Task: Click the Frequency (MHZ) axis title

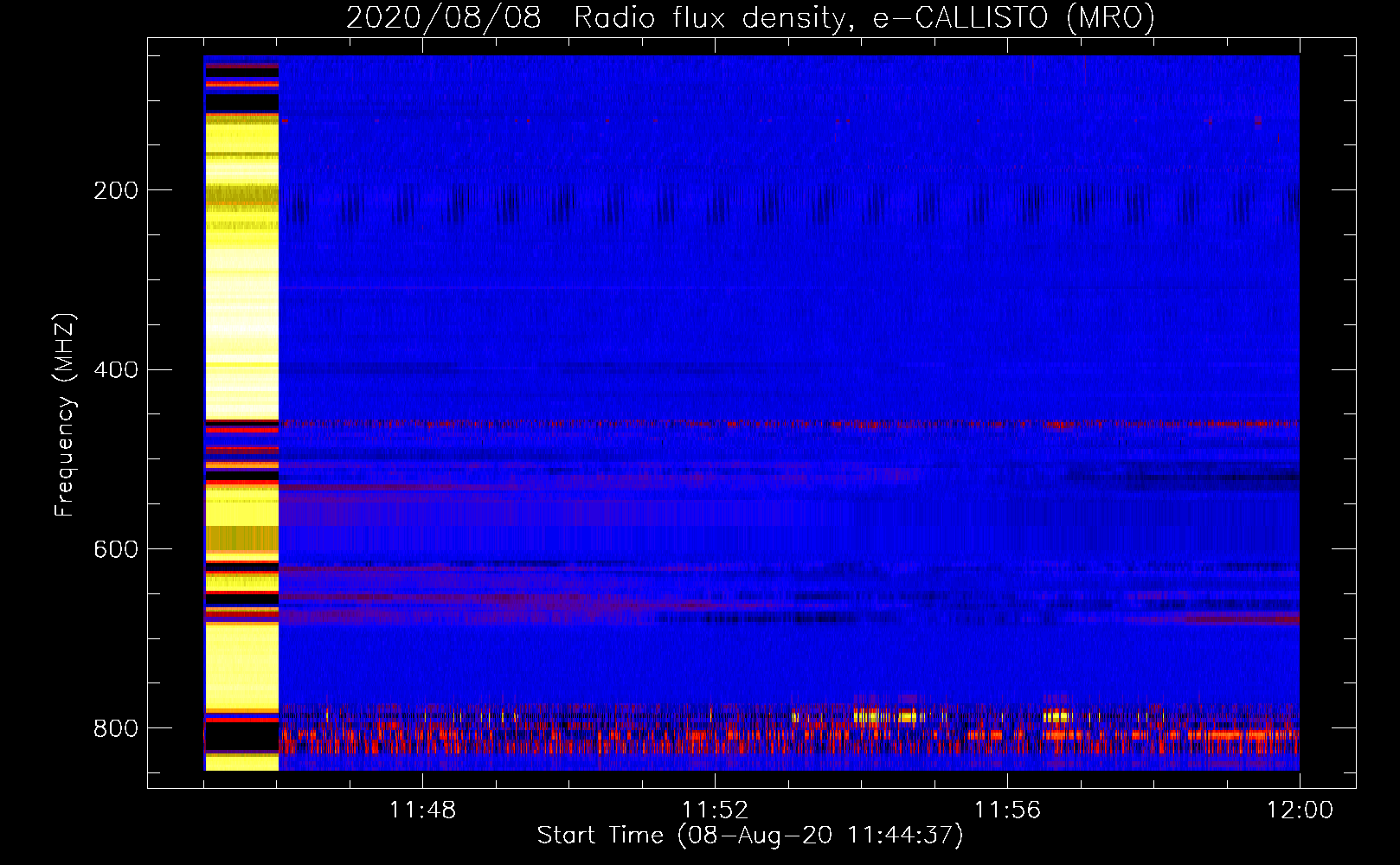Action: coord(65,414)
